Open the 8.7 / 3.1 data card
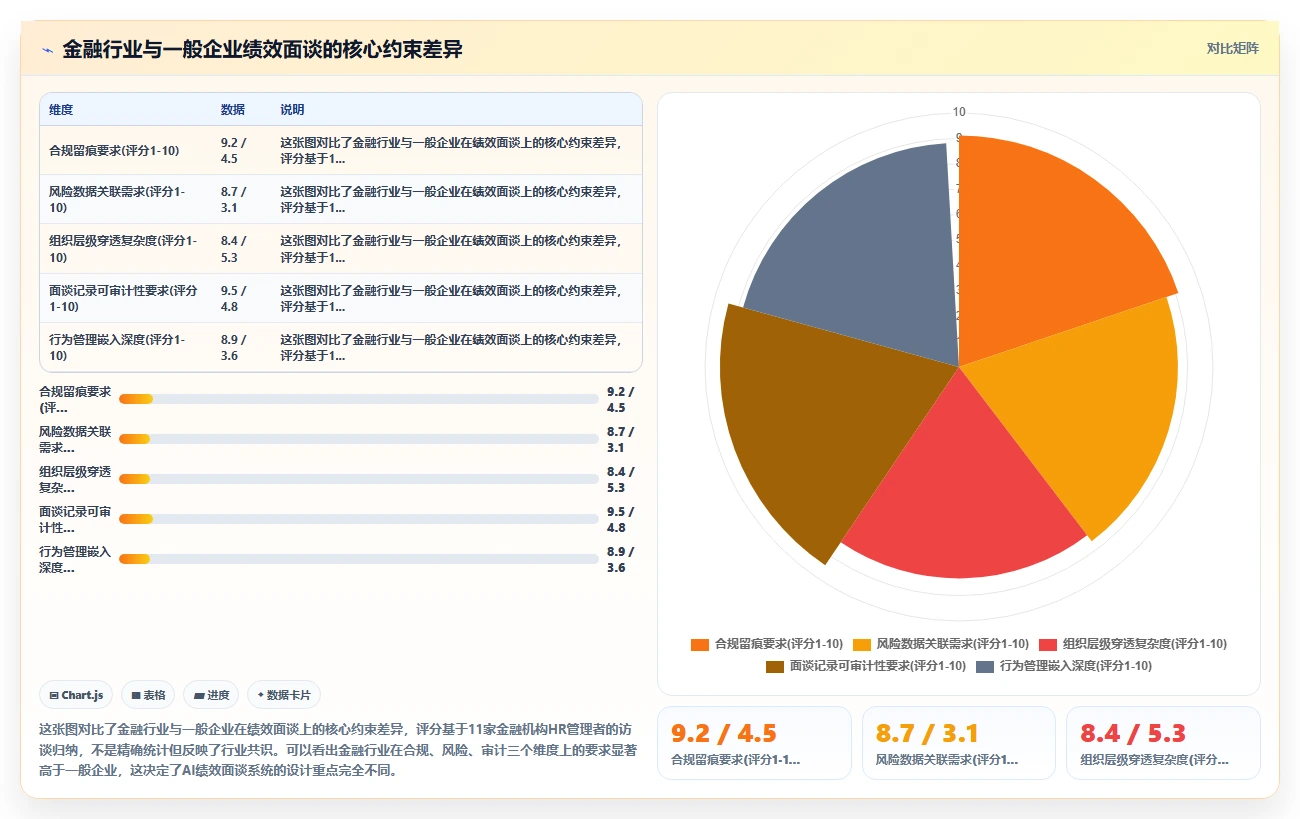This screenshot has height=819, width=1300. point(958,743)
